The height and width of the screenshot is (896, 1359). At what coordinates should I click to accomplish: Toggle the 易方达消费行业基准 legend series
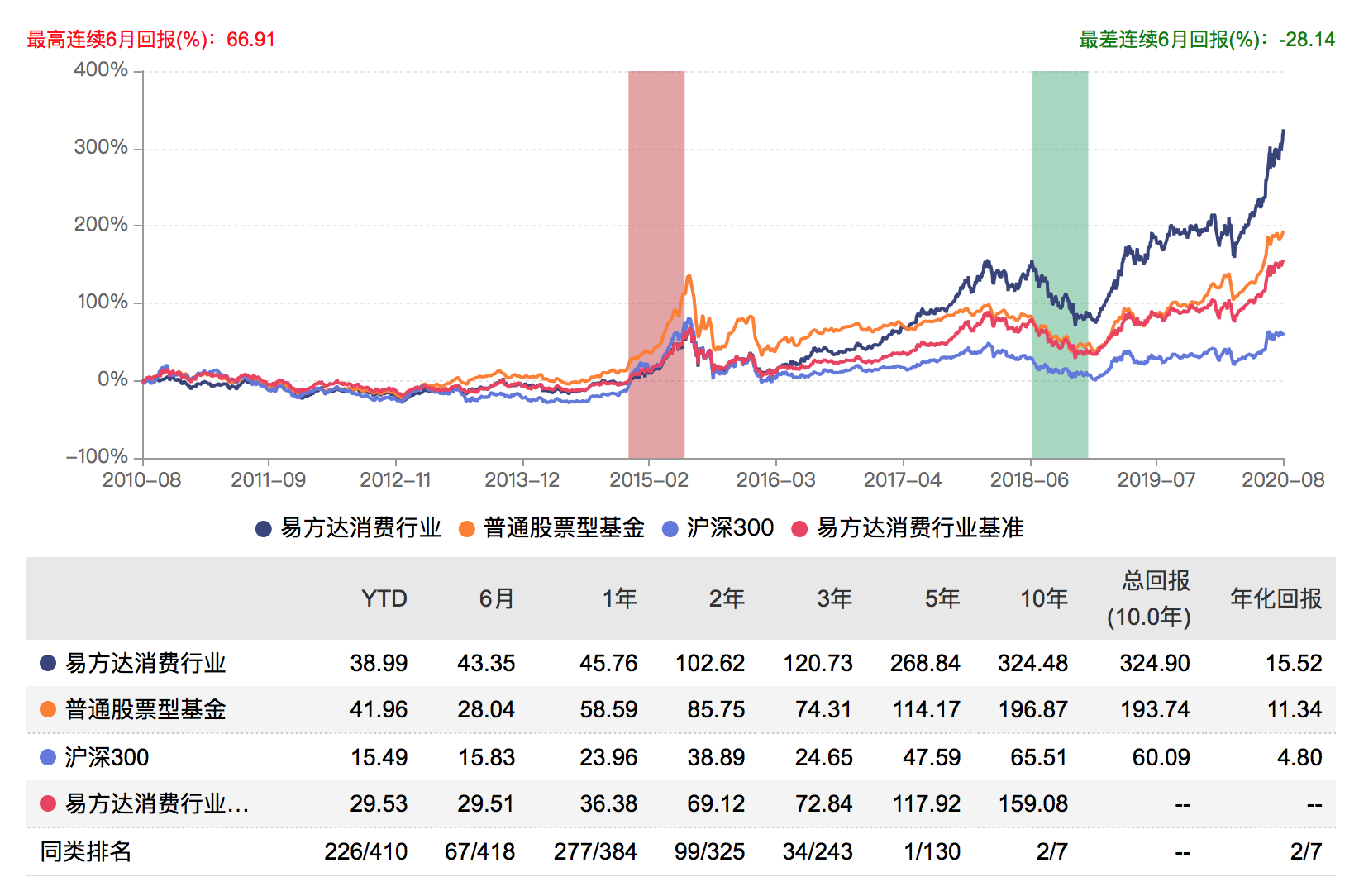[907, 528]
